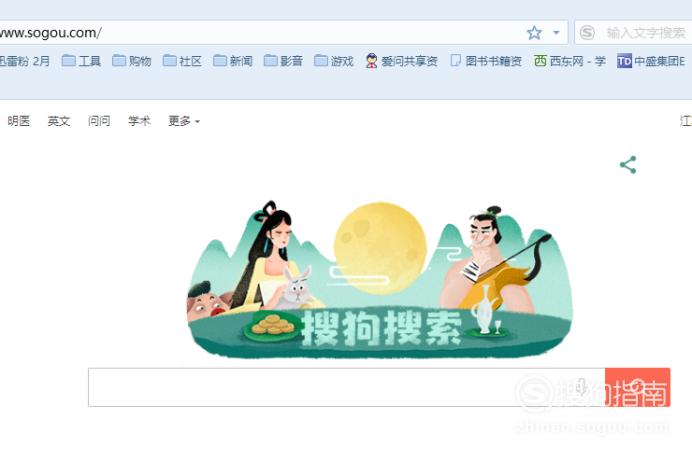Click the green share icon
Screen dimensions: 692x461
coord(628,165)
